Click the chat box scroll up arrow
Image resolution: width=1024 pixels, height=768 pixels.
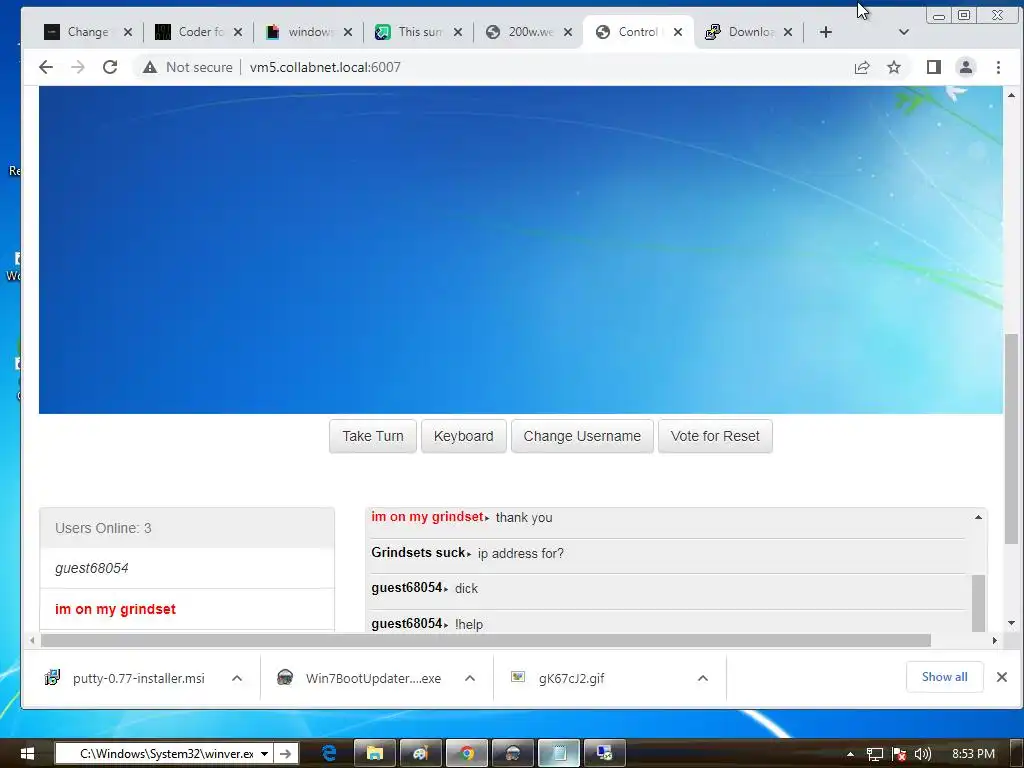pos(978,517)
